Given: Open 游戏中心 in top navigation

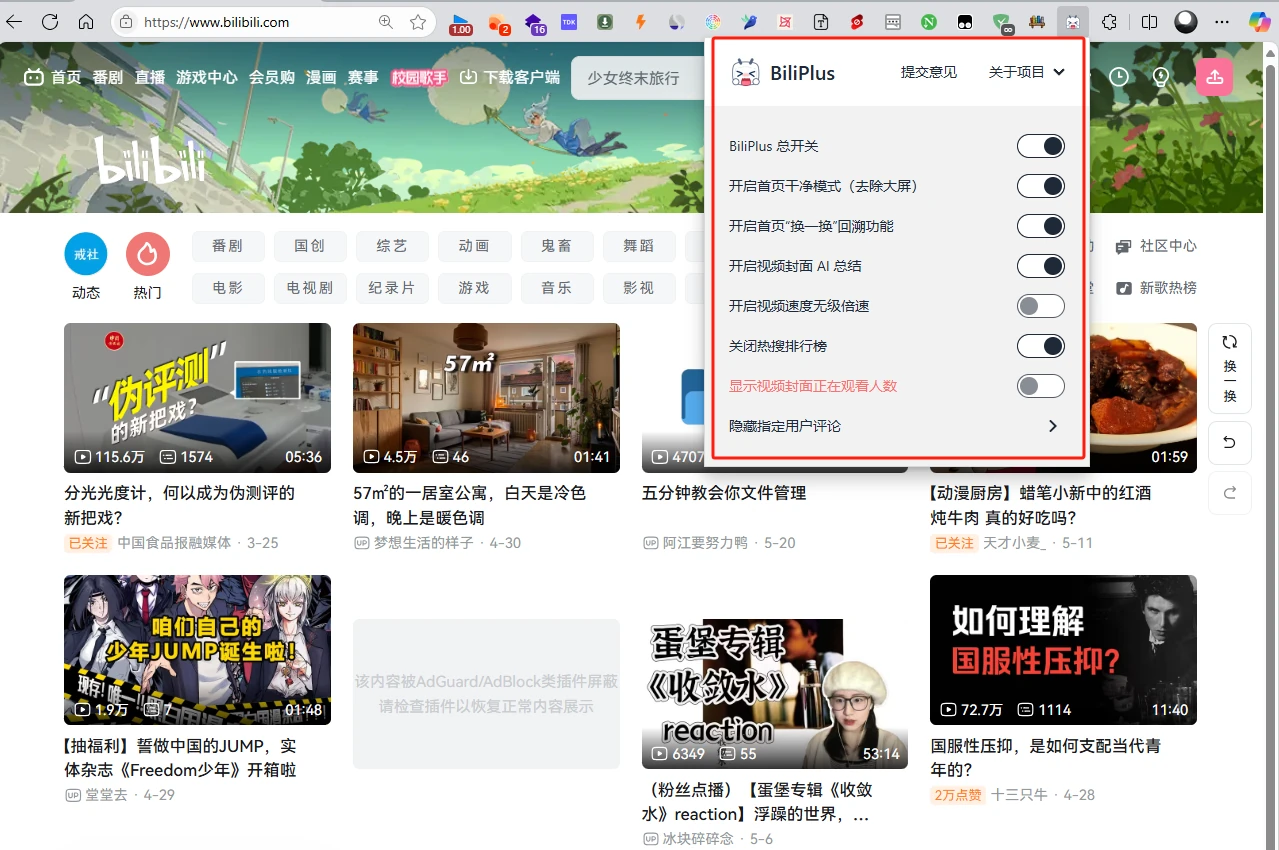Looking at the screenshot, I should [x=207, y=77].
